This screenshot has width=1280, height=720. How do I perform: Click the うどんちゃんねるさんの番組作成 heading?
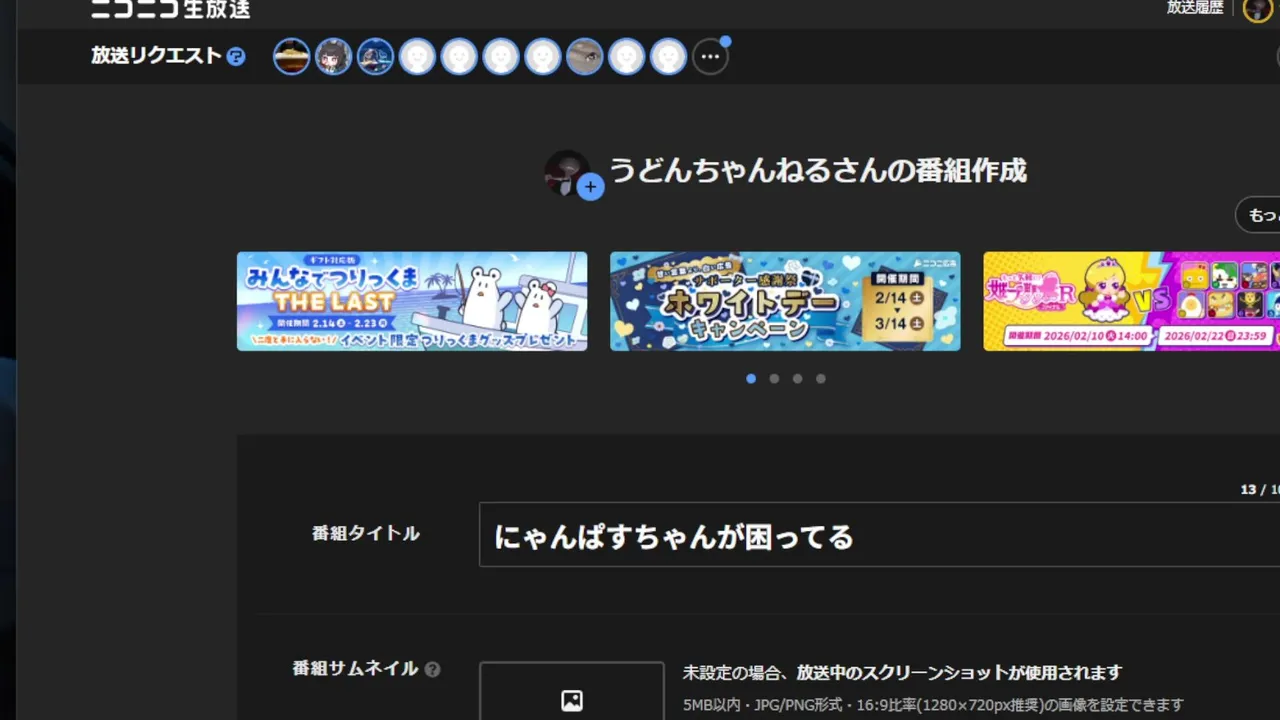(x=818, y=171)
